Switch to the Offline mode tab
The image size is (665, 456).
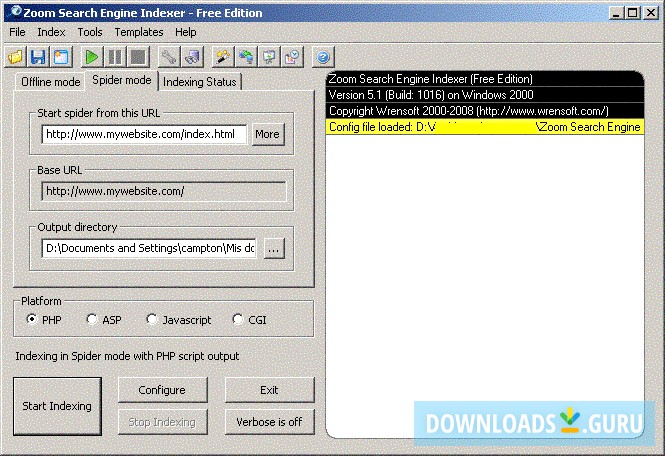click(x=50, y=81)
